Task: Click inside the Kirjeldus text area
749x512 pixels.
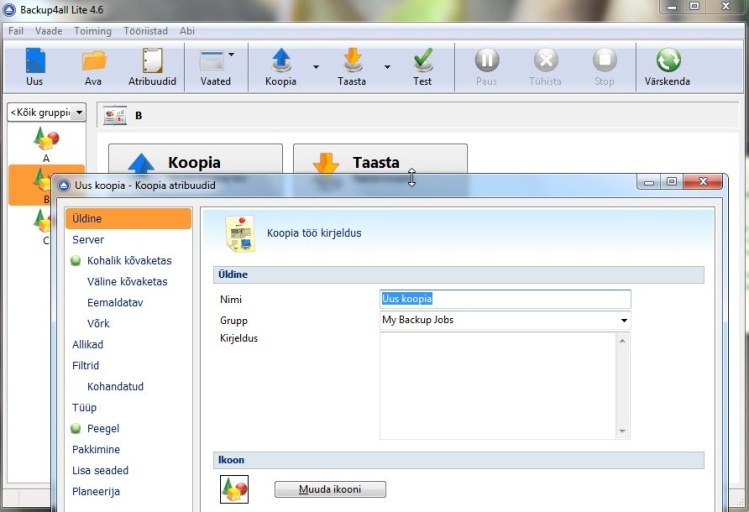Action: [x=499, y=386]
